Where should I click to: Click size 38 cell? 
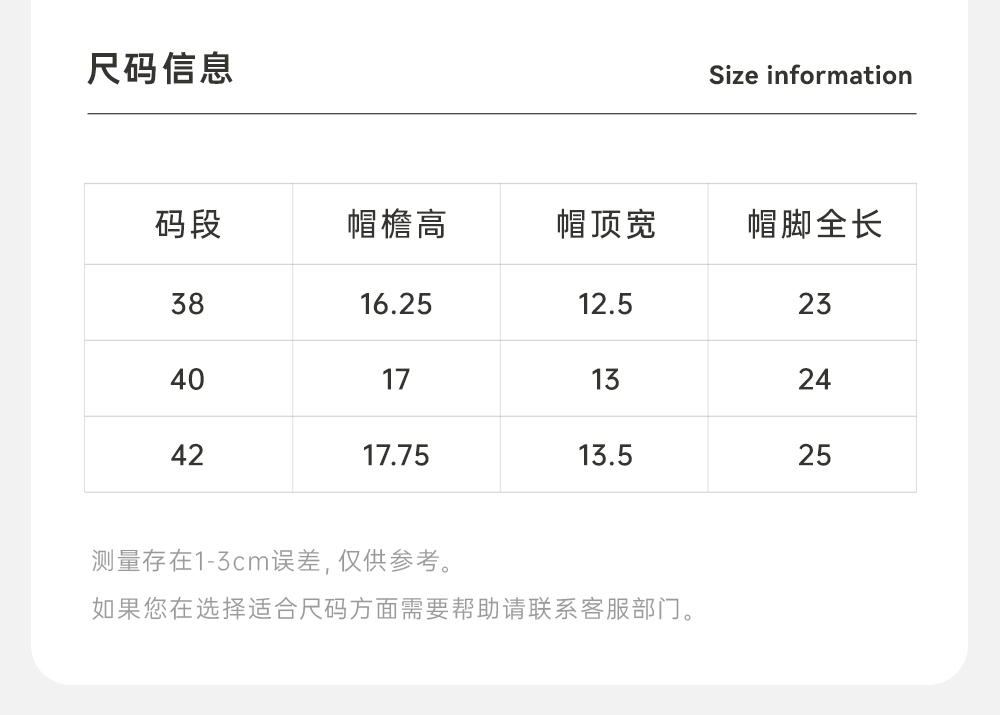click(188, 303)
